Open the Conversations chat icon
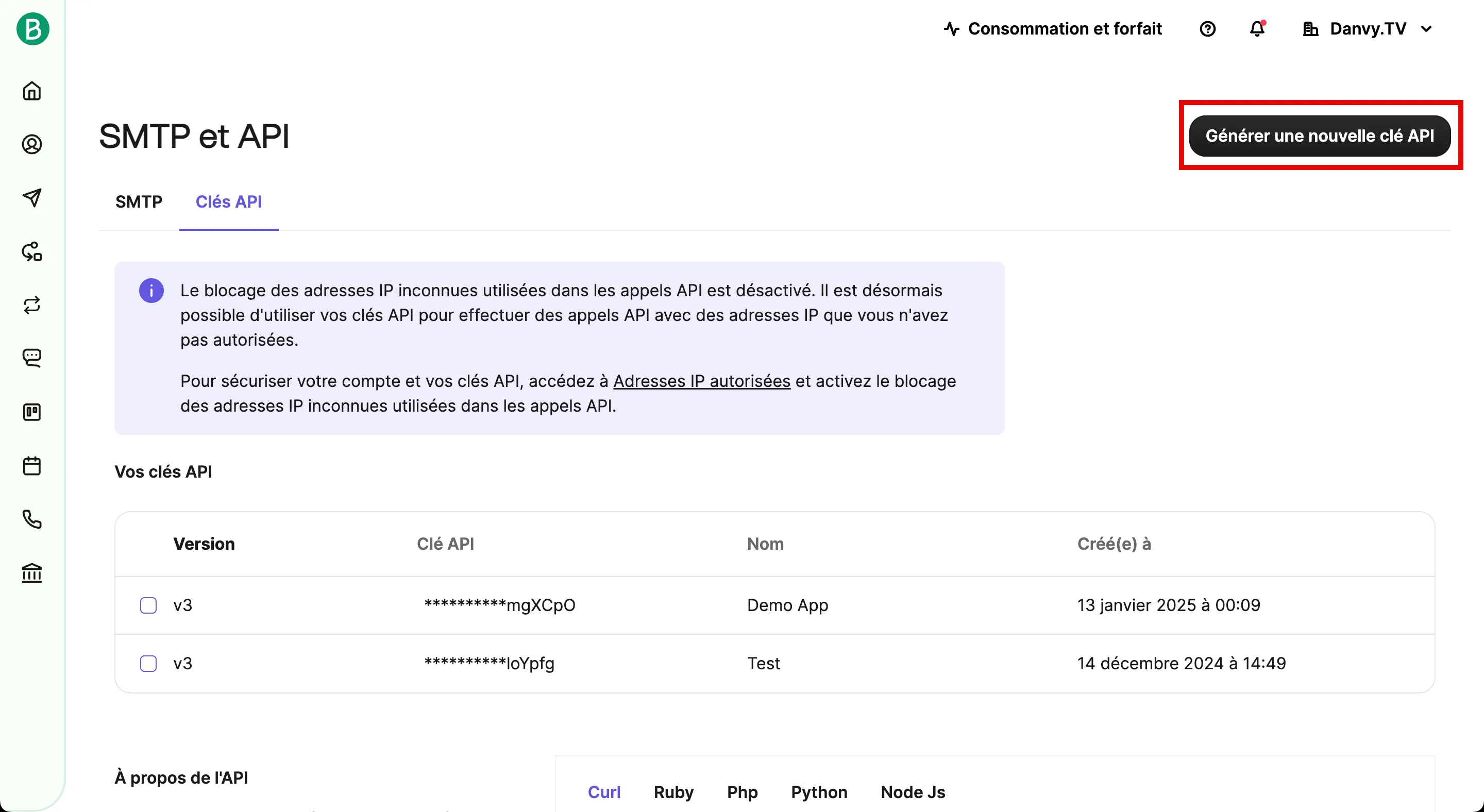Image resolution: width=1484 pixels, height=812 pixels. (x=32, y=358)
